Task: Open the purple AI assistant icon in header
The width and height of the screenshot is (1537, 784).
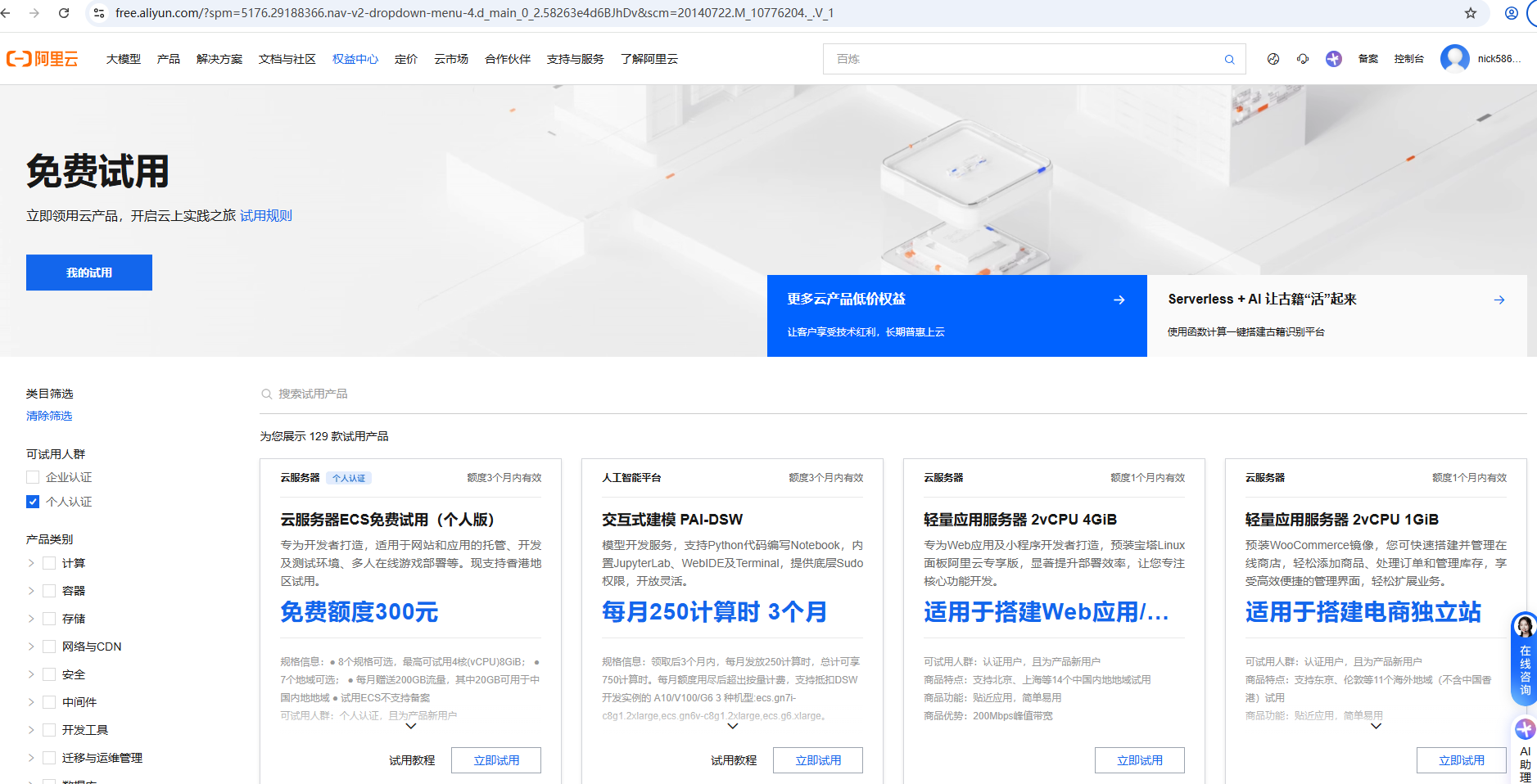Action: 1334,59
